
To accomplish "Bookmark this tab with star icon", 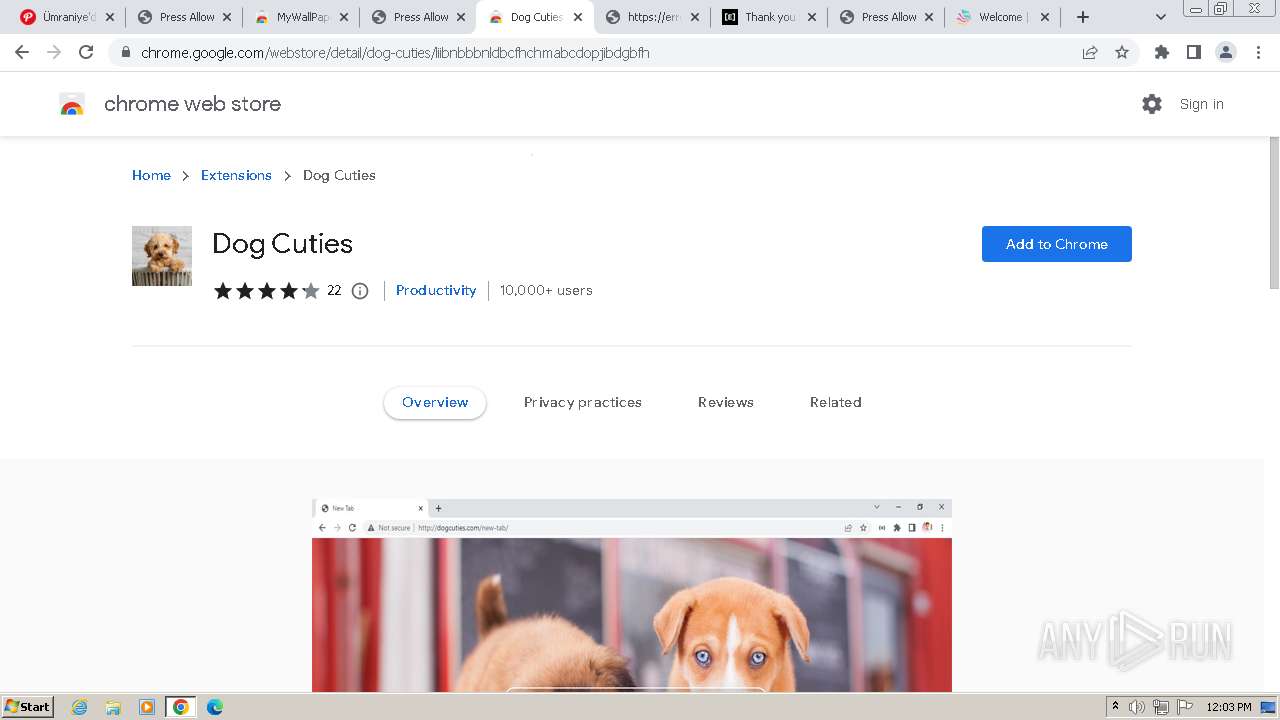I will pyautogui.click(x=1122, y=52).
